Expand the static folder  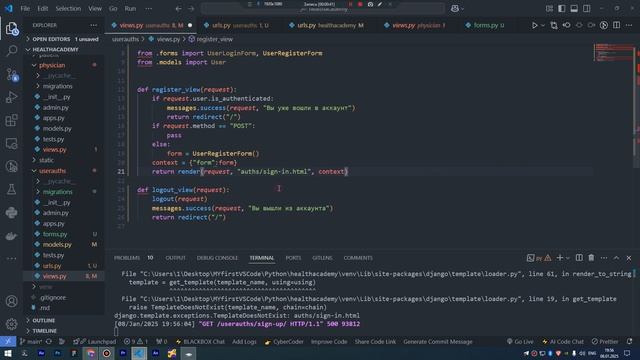pos(35,160)
